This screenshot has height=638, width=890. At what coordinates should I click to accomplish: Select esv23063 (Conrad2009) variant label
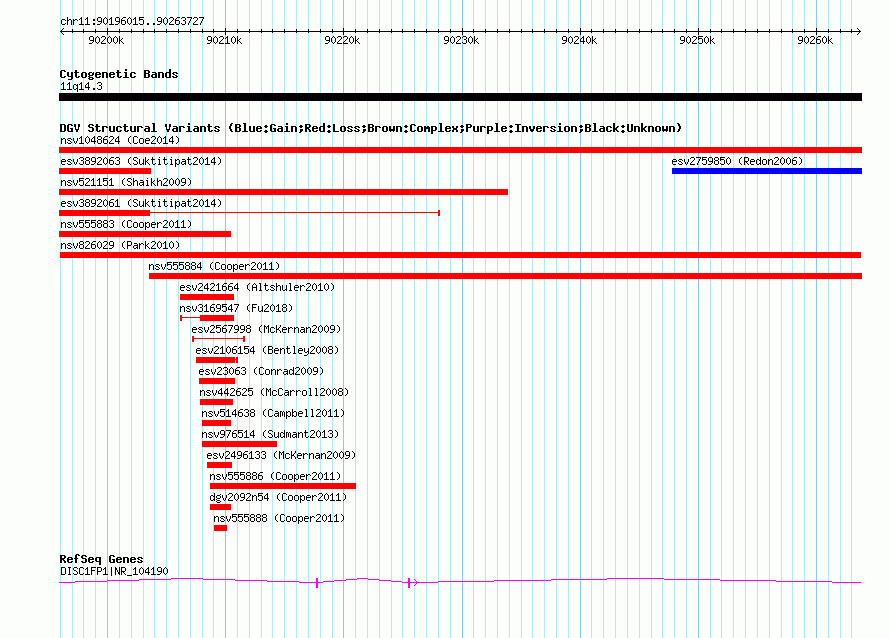click(261, 371)
